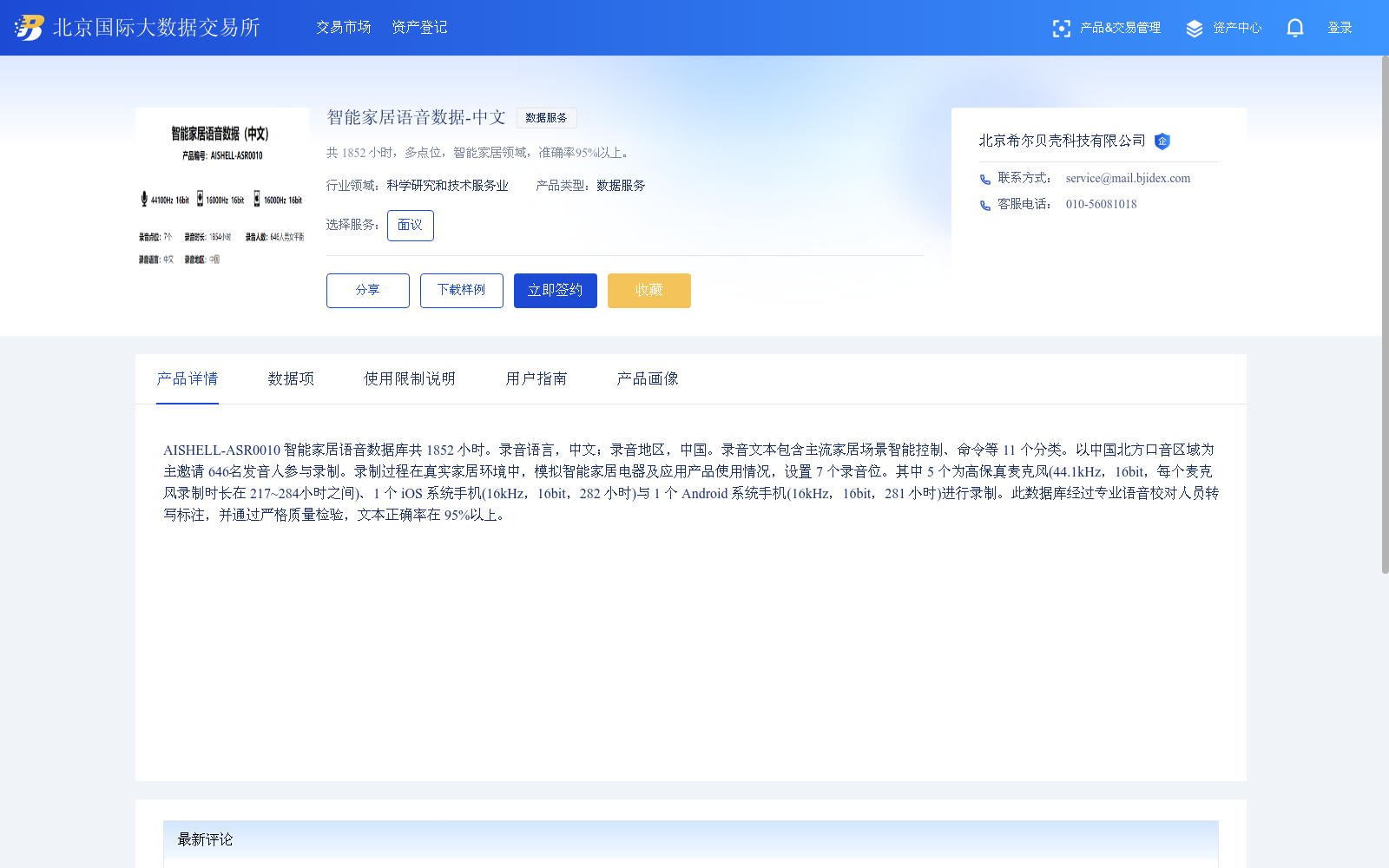Click the exchange logo icon in header
The height and width of the screenshot is (868, 1389).
click(29, 28)
